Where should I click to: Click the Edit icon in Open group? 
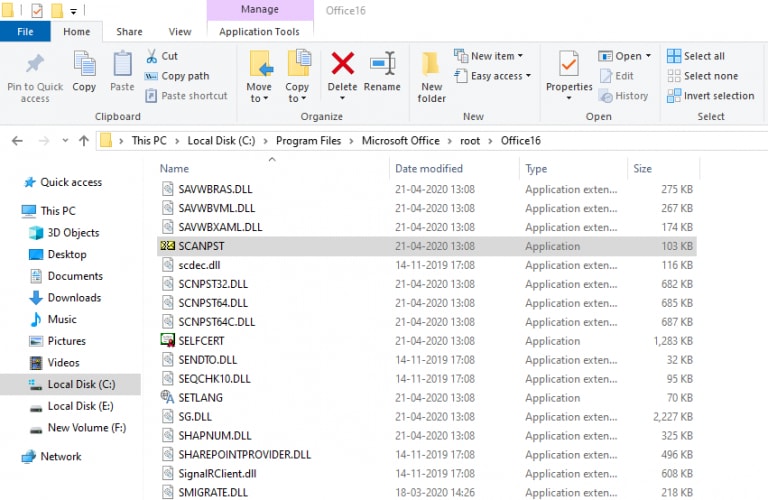click(606, 76)
